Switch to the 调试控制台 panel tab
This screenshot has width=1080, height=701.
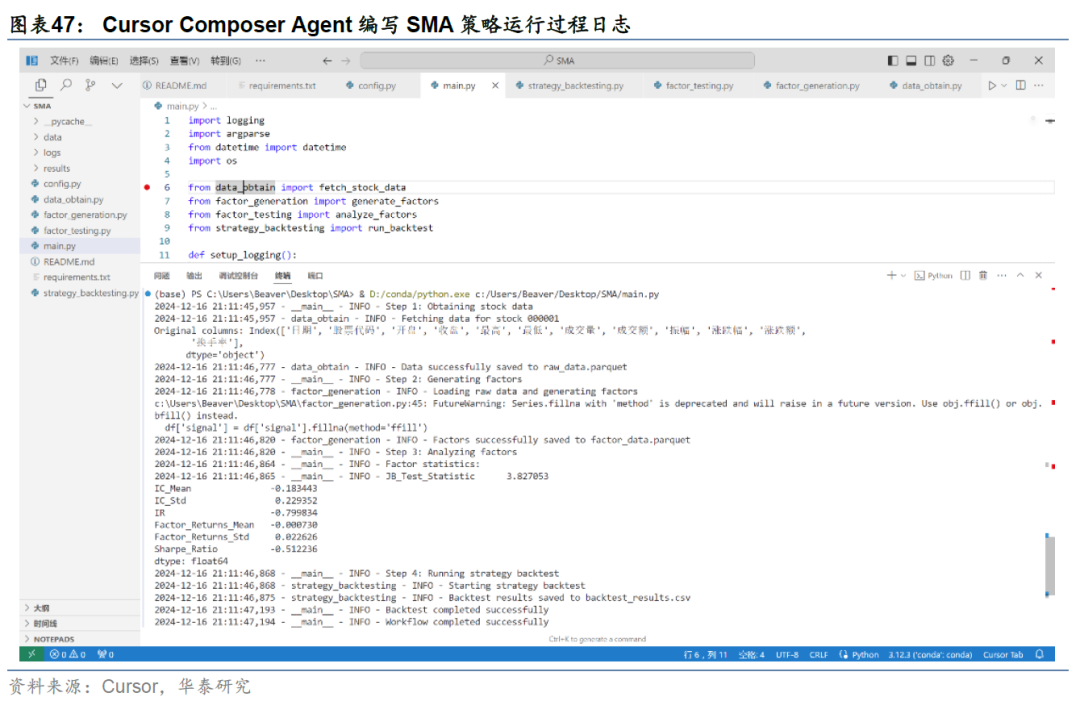point(238,275)
